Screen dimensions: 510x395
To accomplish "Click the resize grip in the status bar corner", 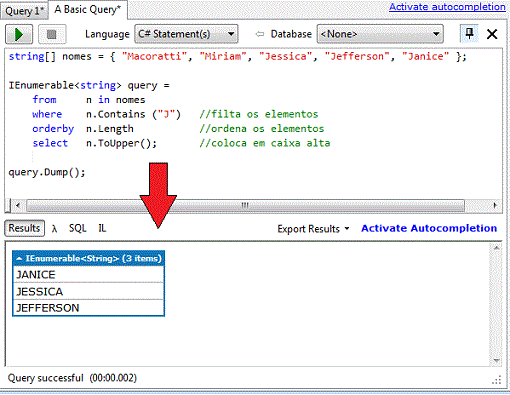I will click(496, 380).
